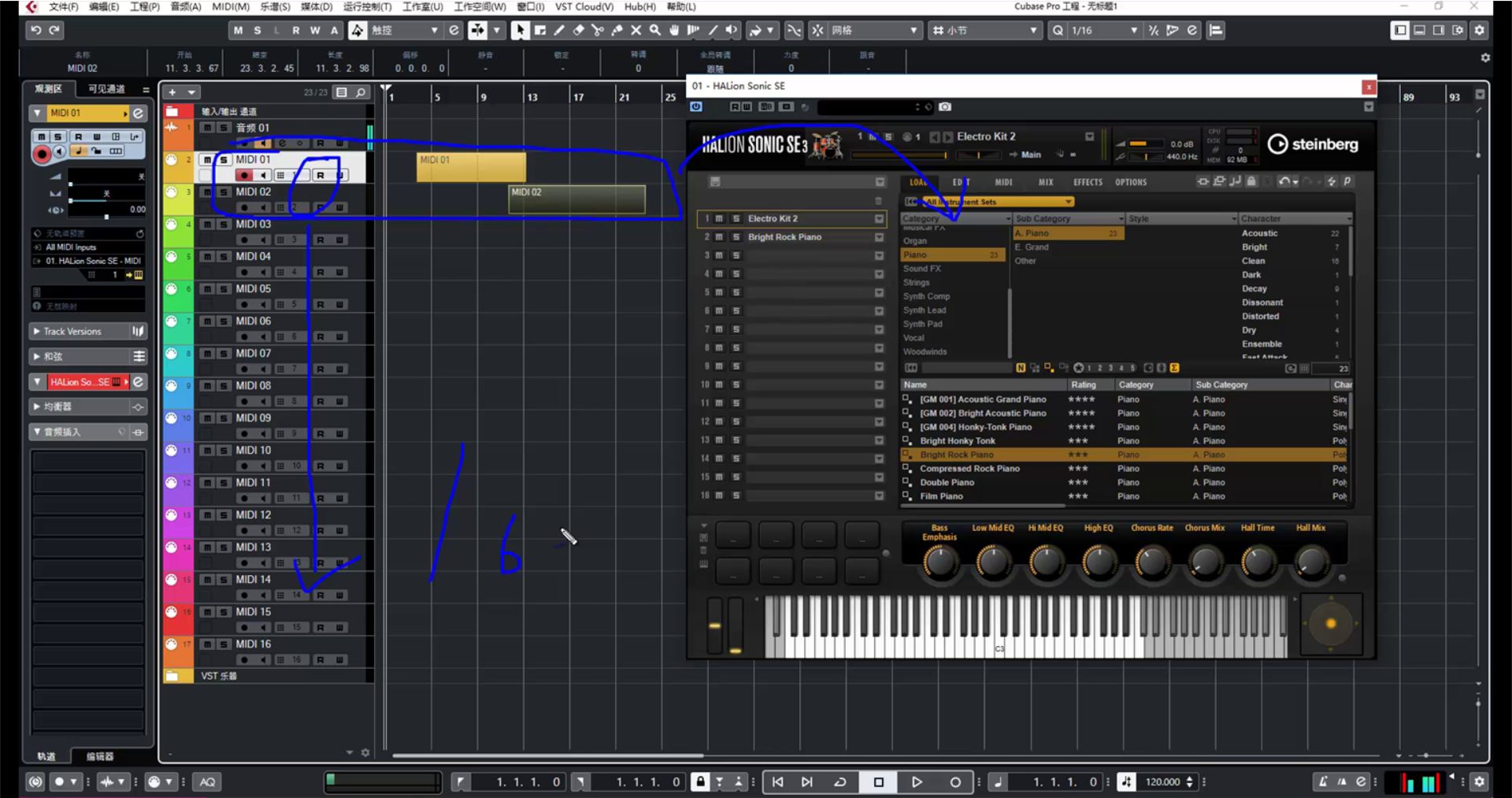The width and height of the screenshot is (1512, 798).
Task: Click the Go to Previous Marker transport button
Action: (778, 781)
